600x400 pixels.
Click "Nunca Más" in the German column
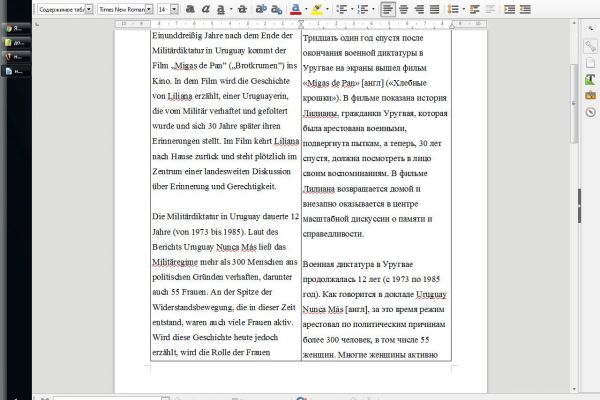click(x=236, y=247)
